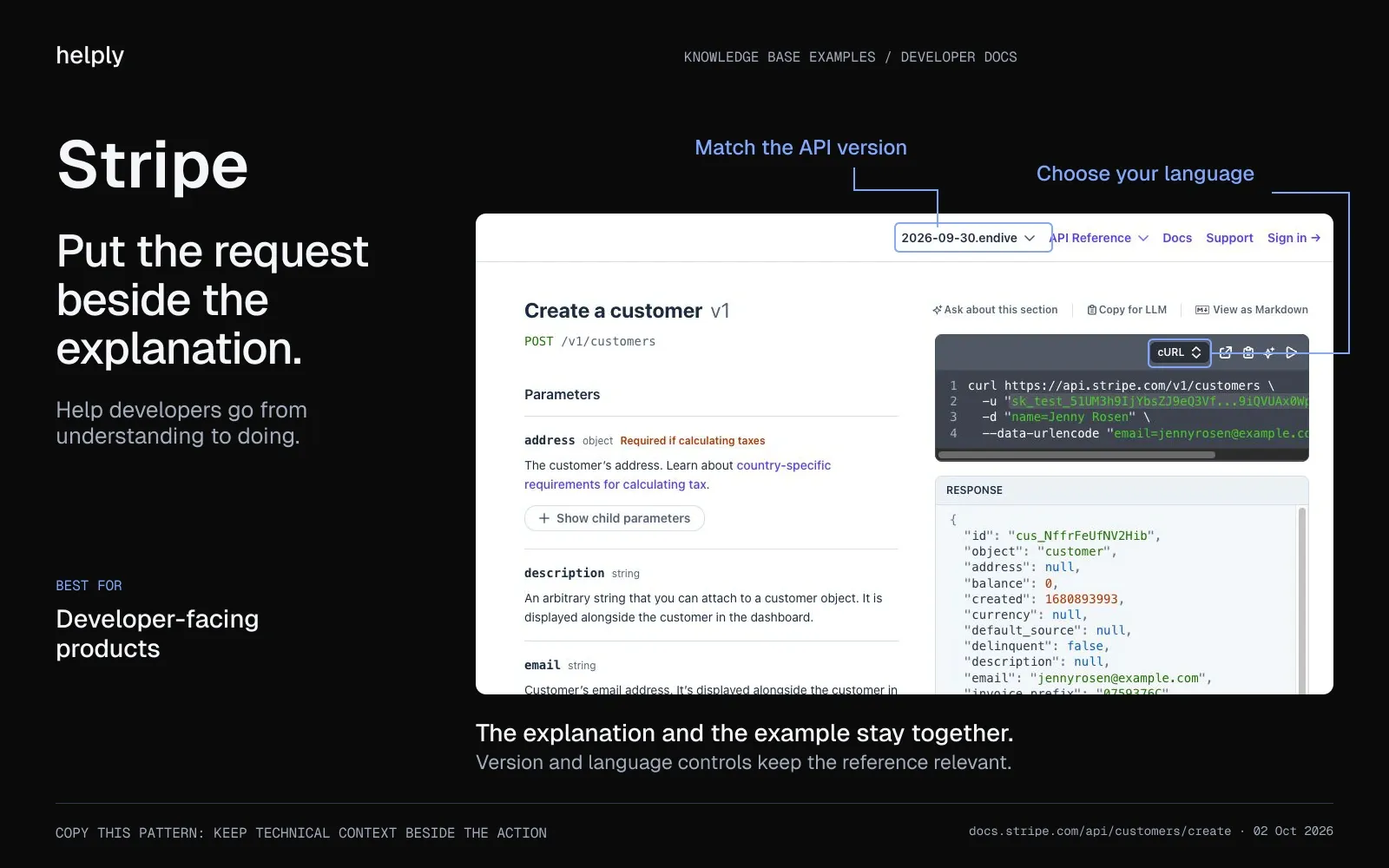This screenshot has height=868, width=1389.
Task: Click the 'Sign in' link
Action: 1294,238
